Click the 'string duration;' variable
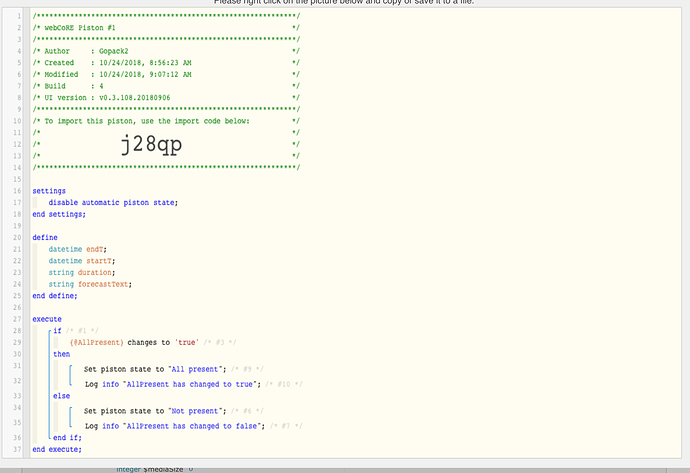This screenshot has height=473, width=690. (x=82, y=272)
